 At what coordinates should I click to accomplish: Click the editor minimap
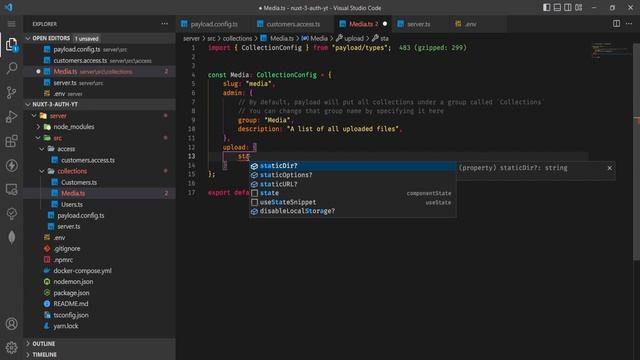tap(611, 50)
